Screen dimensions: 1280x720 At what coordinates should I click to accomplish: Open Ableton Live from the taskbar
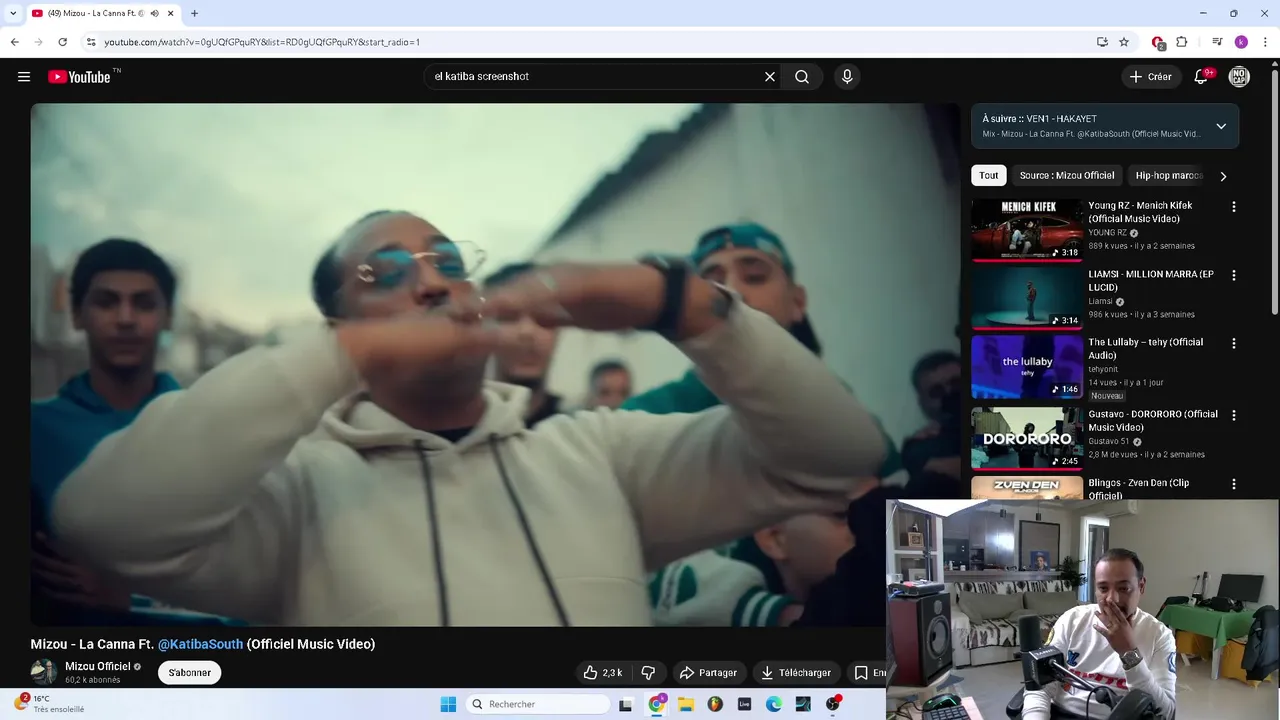tap(744, 704)
